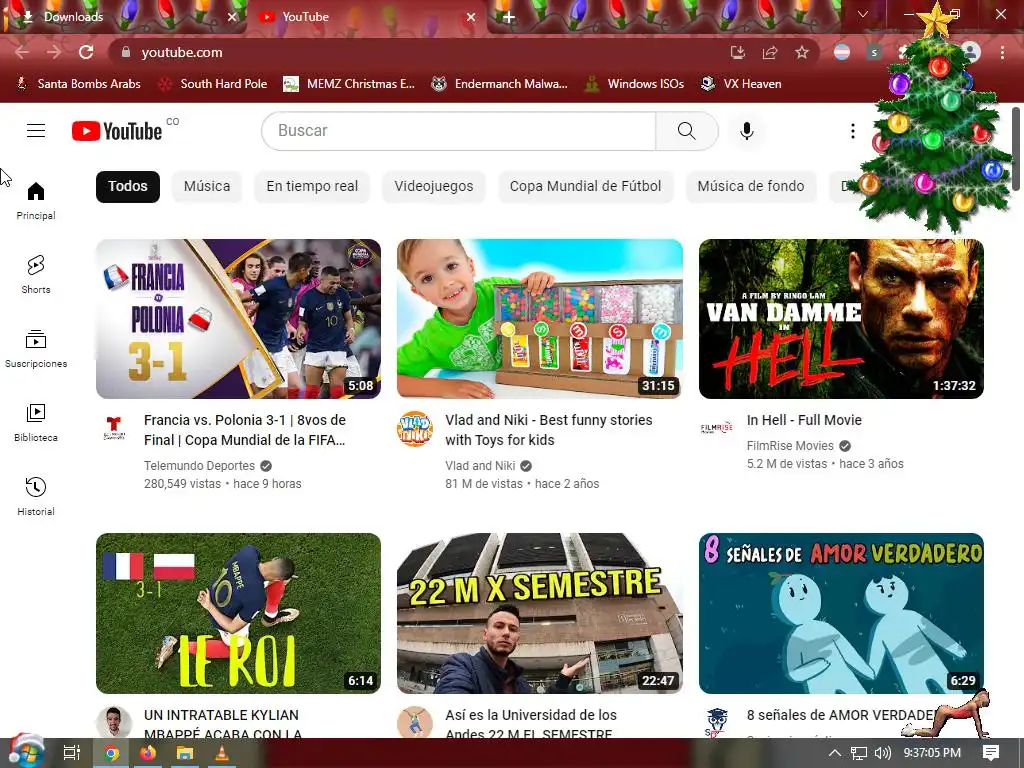Open the tab search dropdown arrow
Screen dimensions: 1024x768
tap(863, 14)
